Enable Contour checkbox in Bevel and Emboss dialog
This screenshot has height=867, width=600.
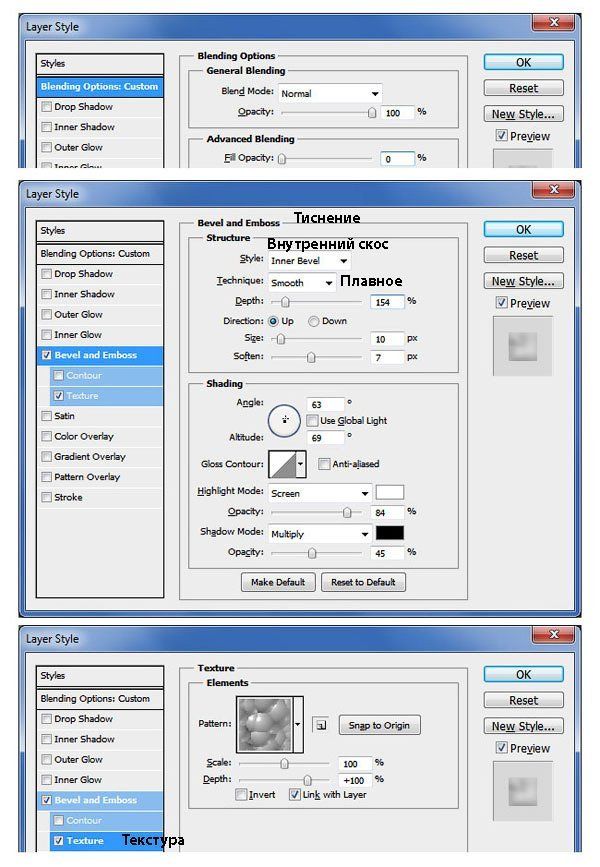tap(59, 375)
